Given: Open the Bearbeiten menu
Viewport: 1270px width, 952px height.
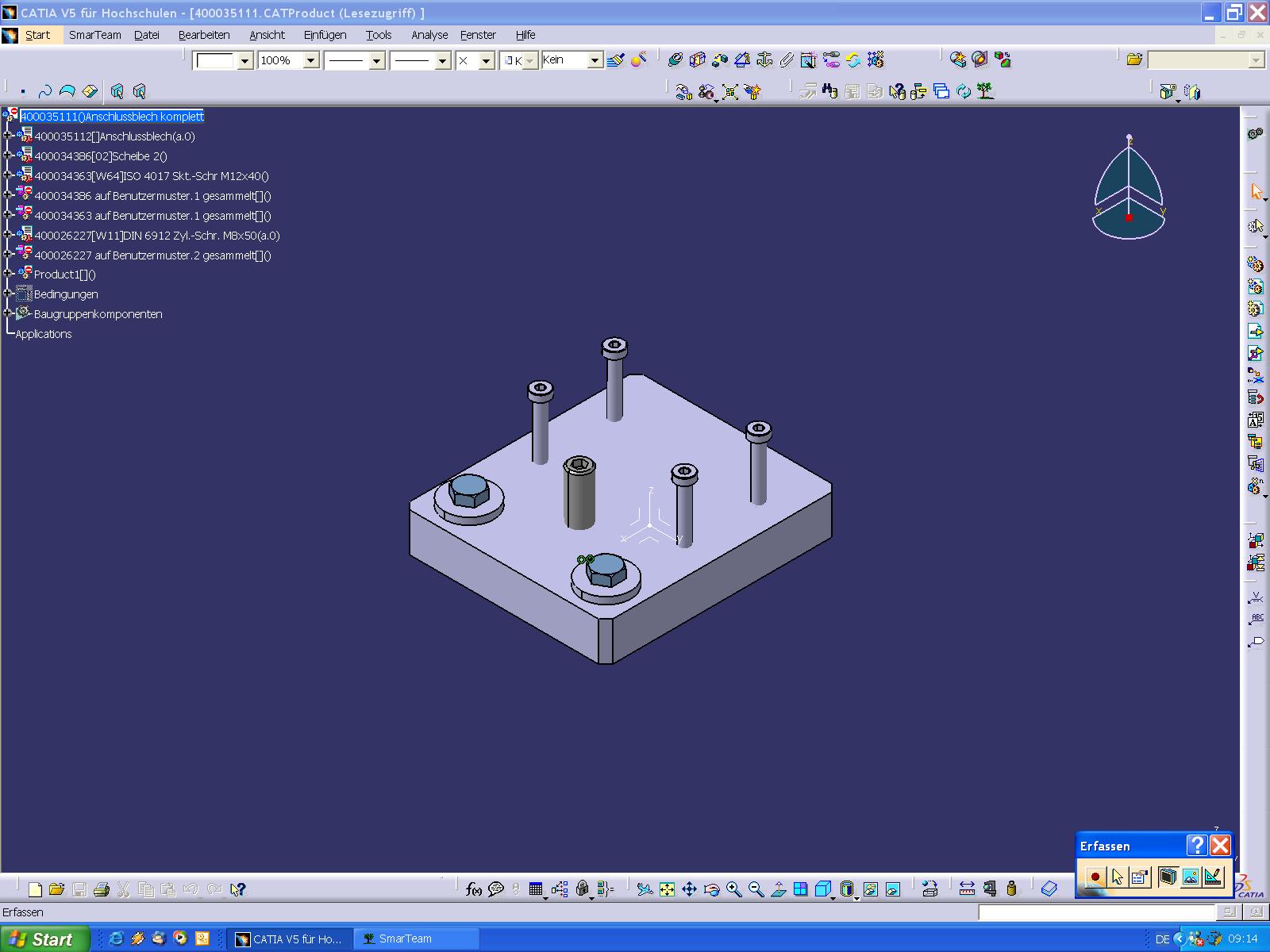Looking at the screenshot, I should coord(204,35).
